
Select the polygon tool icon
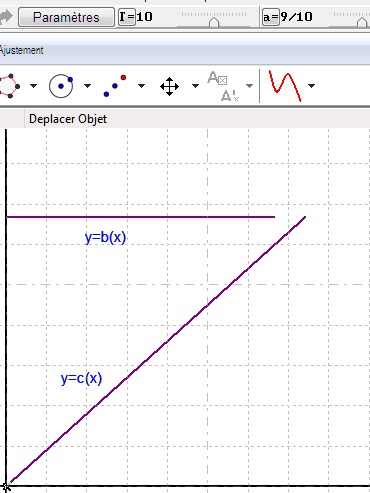(x=9, y=86)
